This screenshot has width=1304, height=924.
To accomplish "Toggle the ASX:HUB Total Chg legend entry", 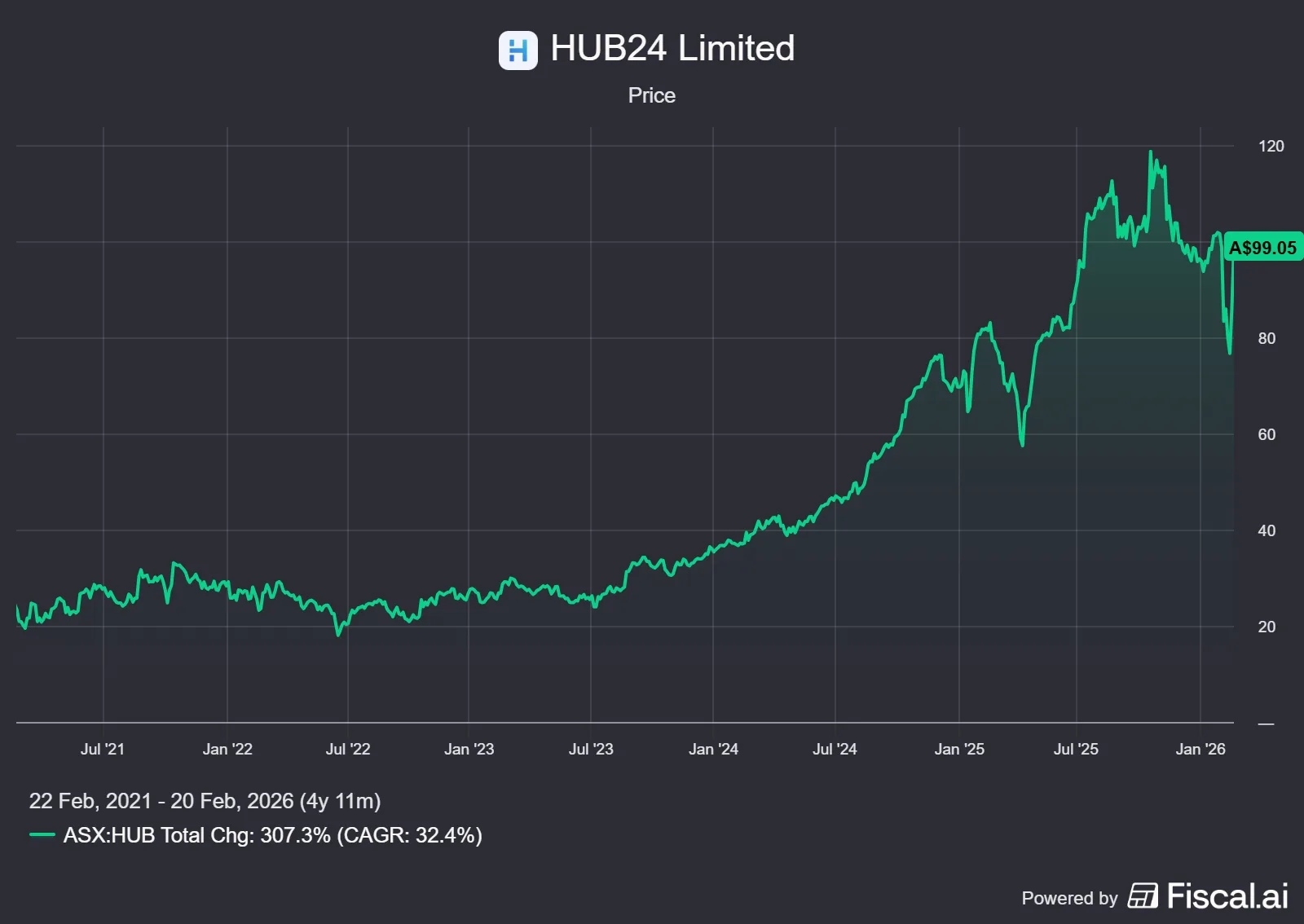I will (272, 835).
